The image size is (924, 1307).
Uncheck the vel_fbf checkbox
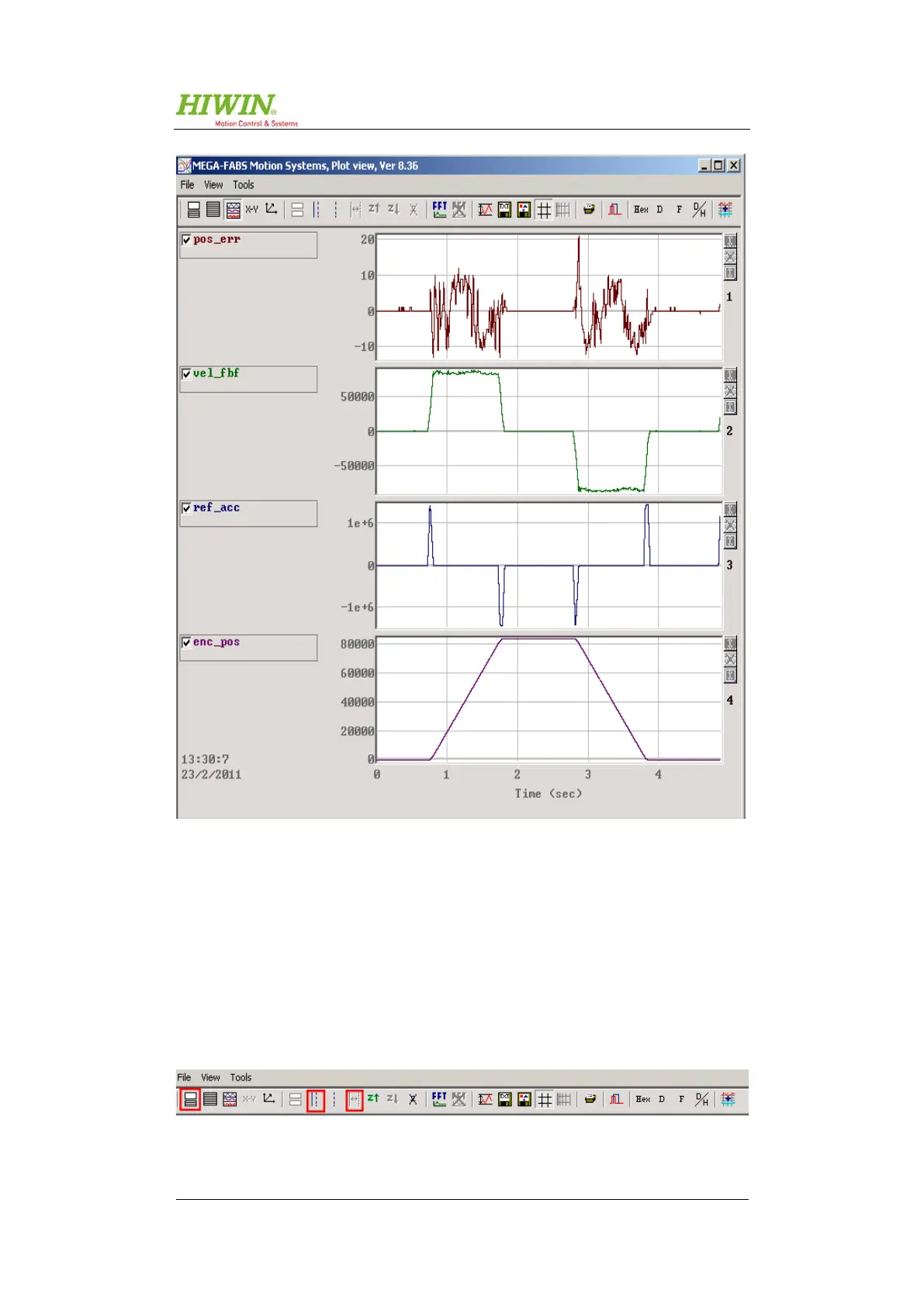[186, 374]
